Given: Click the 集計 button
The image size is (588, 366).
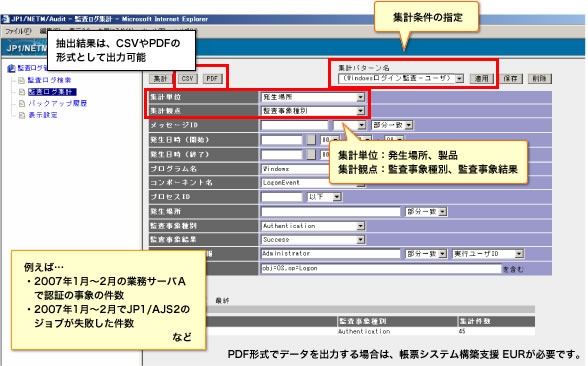Looking at the screenshot, I should click(x=160, y=79).
